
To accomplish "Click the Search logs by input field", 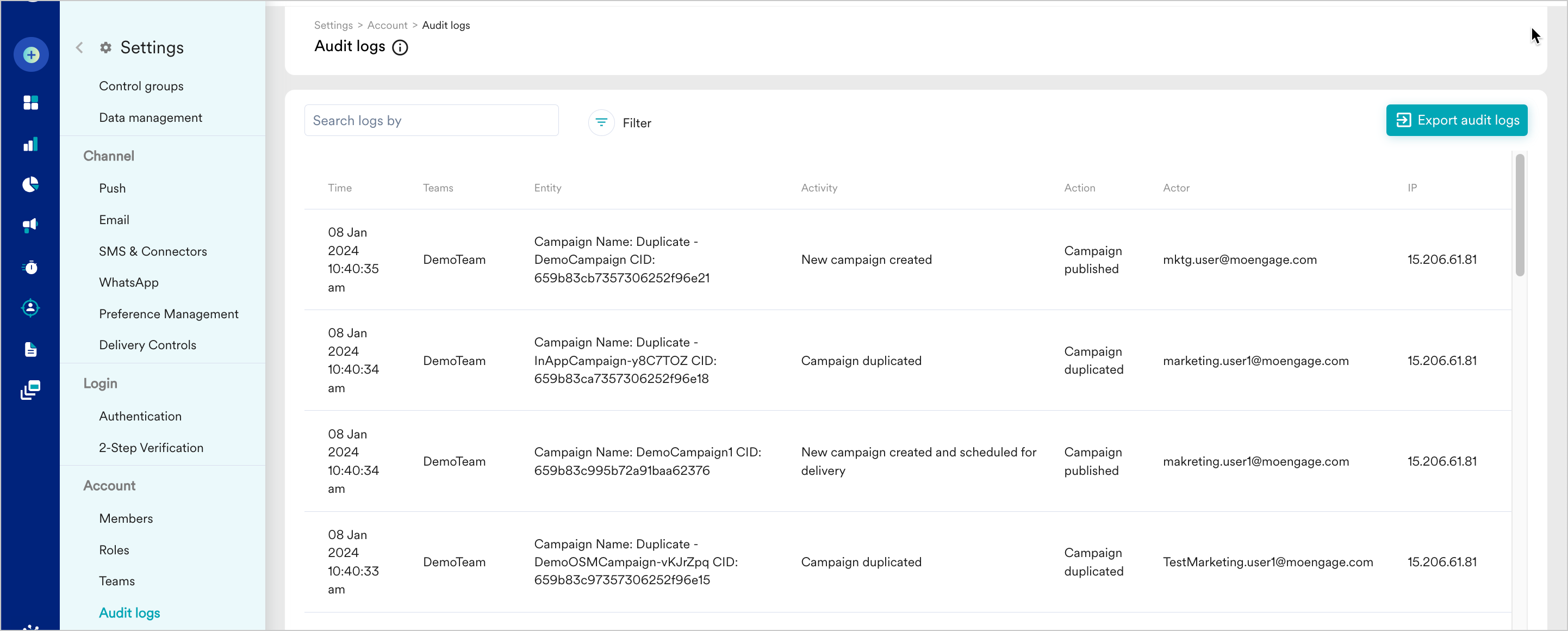I will pos(432,120).
